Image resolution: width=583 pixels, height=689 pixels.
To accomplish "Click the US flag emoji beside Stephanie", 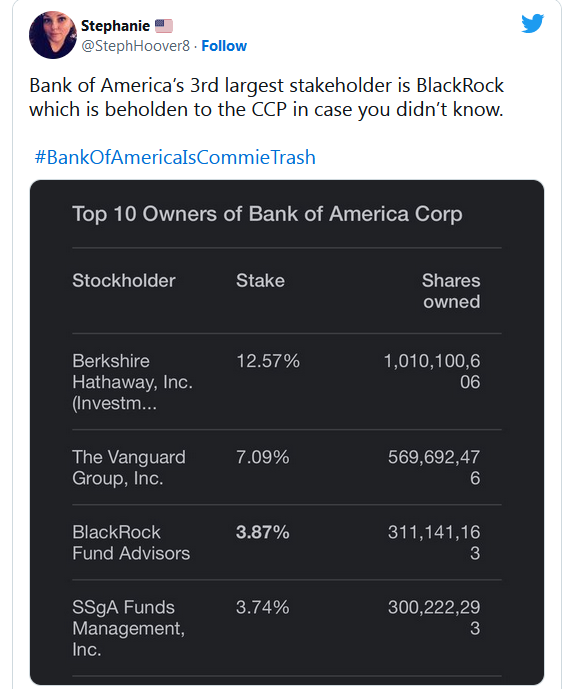I will [x=163, y=26].
